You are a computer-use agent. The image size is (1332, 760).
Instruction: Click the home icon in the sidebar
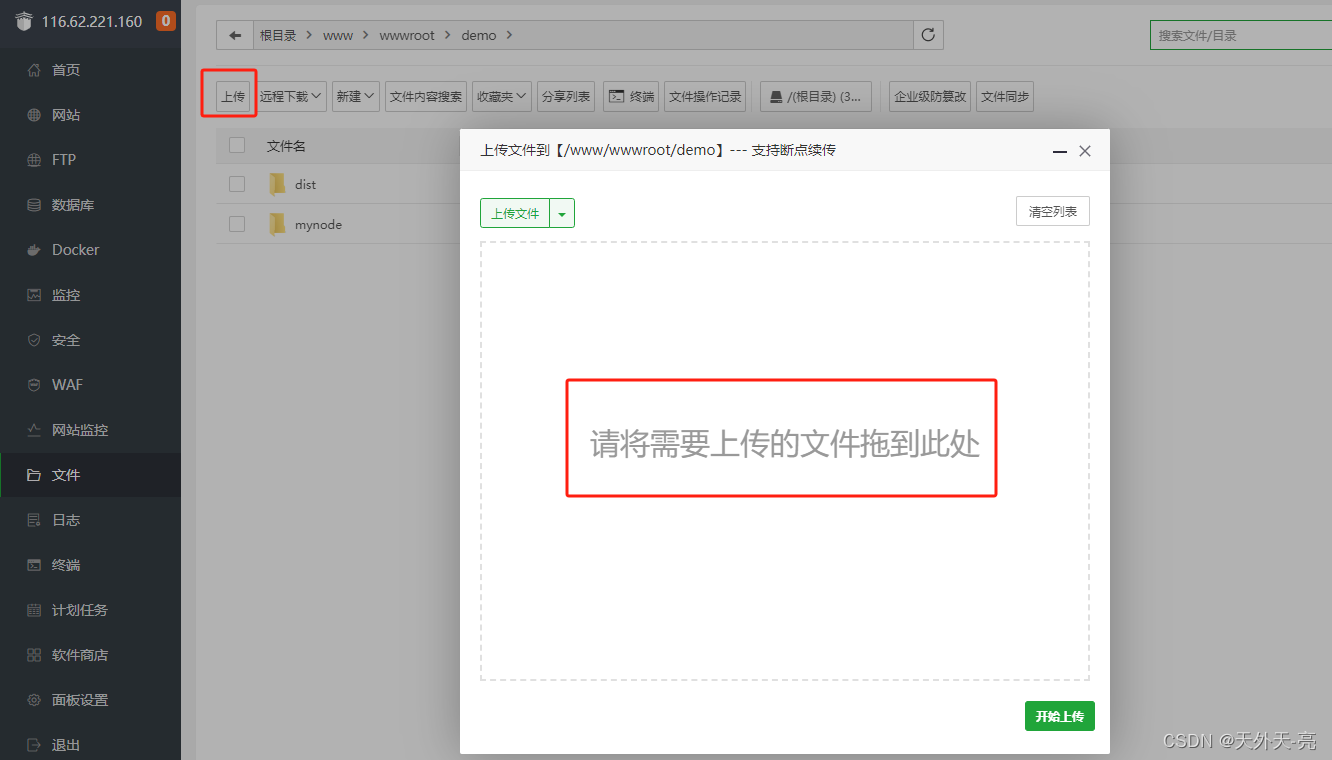[34, 70]
